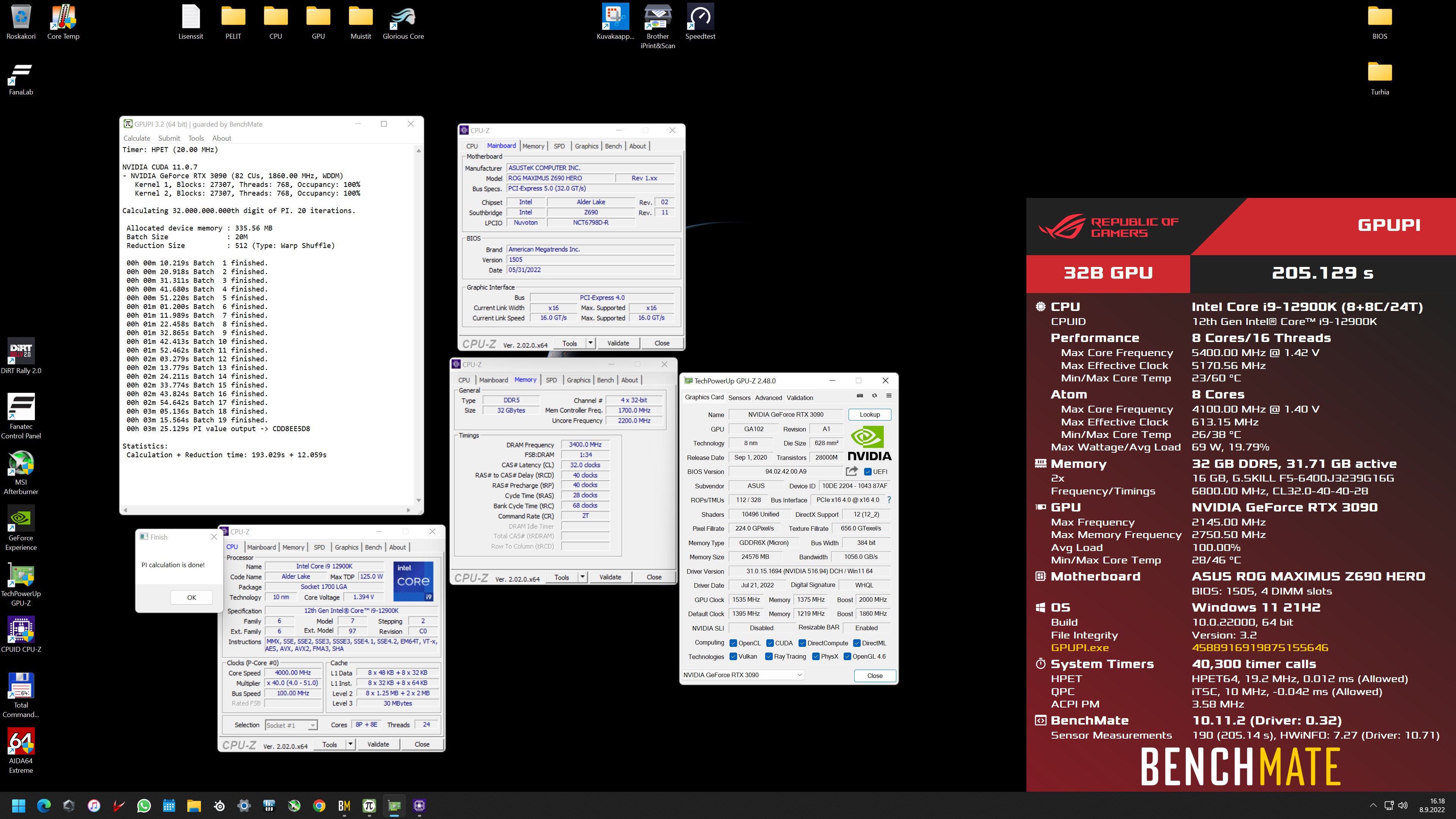Open the Total Commander desktop icon
This screenshot has width=1456, height=819.
tap(21, 695)
